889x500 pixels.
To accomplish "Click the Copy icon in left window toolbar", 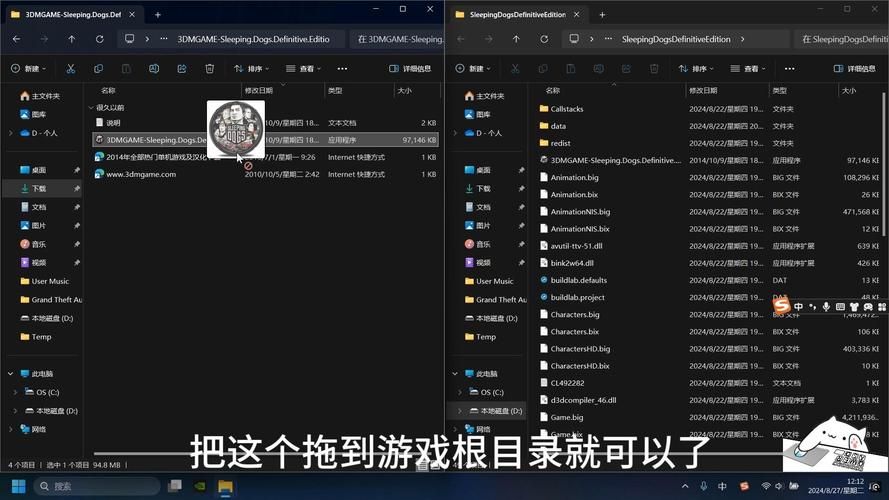I will coord(99,69).
